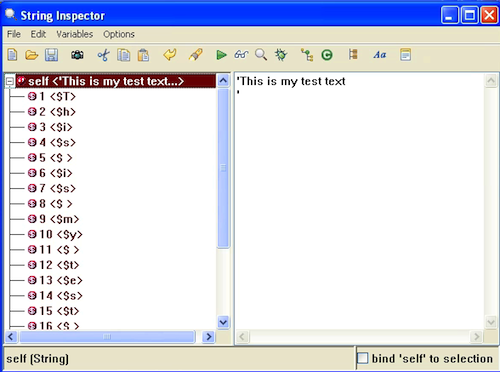Click the red item icon beside 13 <$e>
Viewport: 500px width, 372px height.
coord(32,280)
